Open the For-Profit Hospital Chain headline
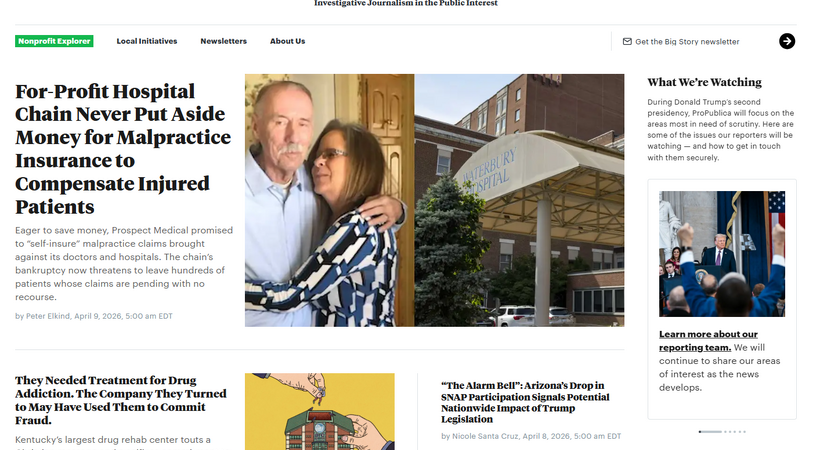Viewport: 820px width, 450px height. tap(123, 149)
